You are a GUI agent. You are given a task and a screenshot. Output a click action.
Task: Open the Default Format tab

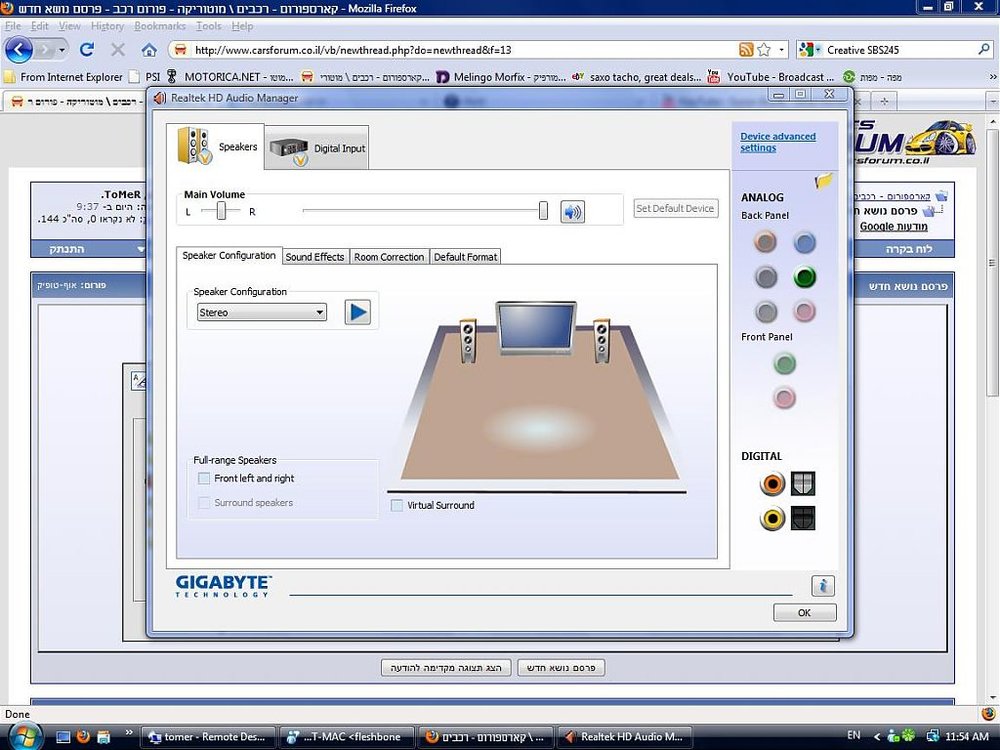(x=465, y=257)
